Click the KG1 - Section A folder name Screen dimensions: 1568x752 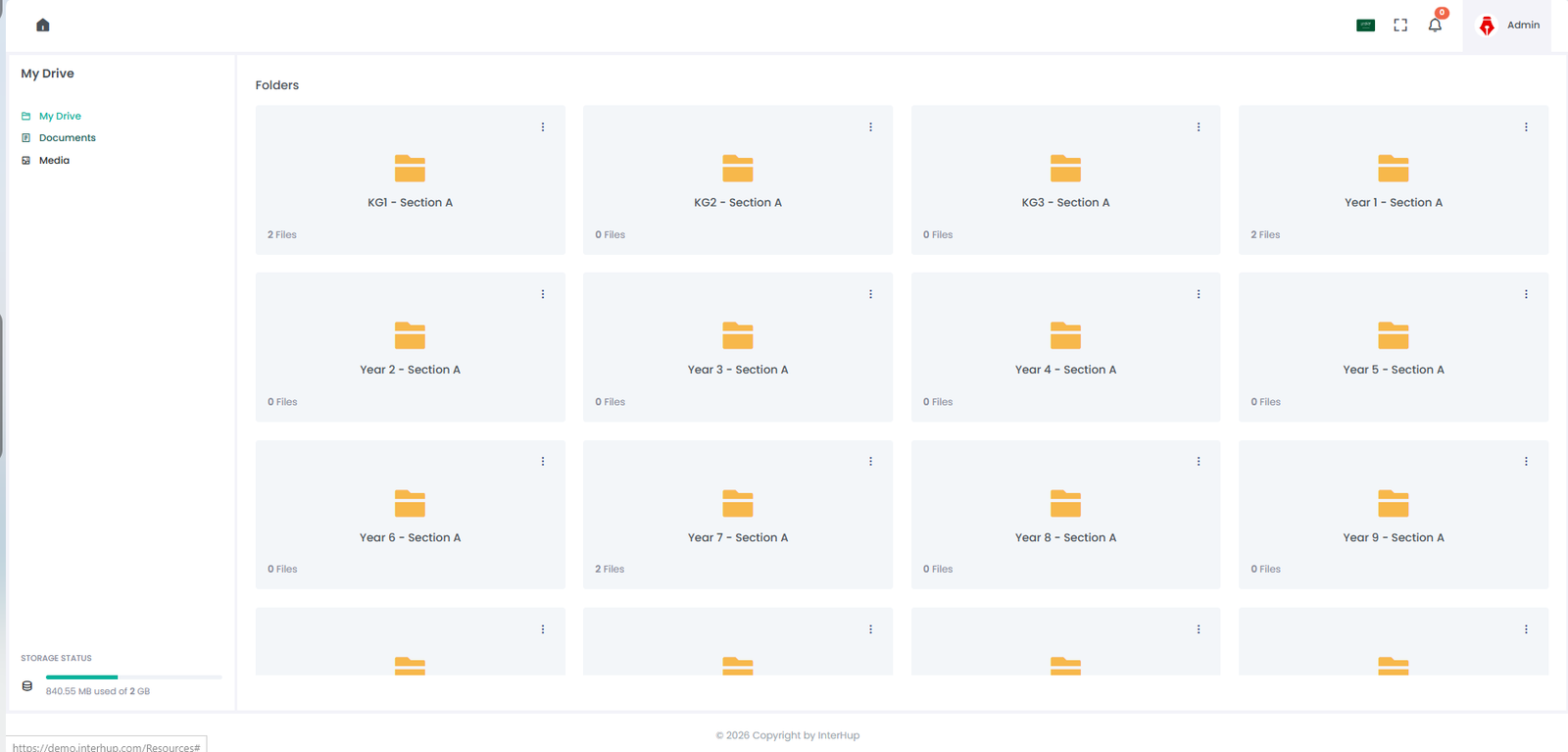coord(410,203)
